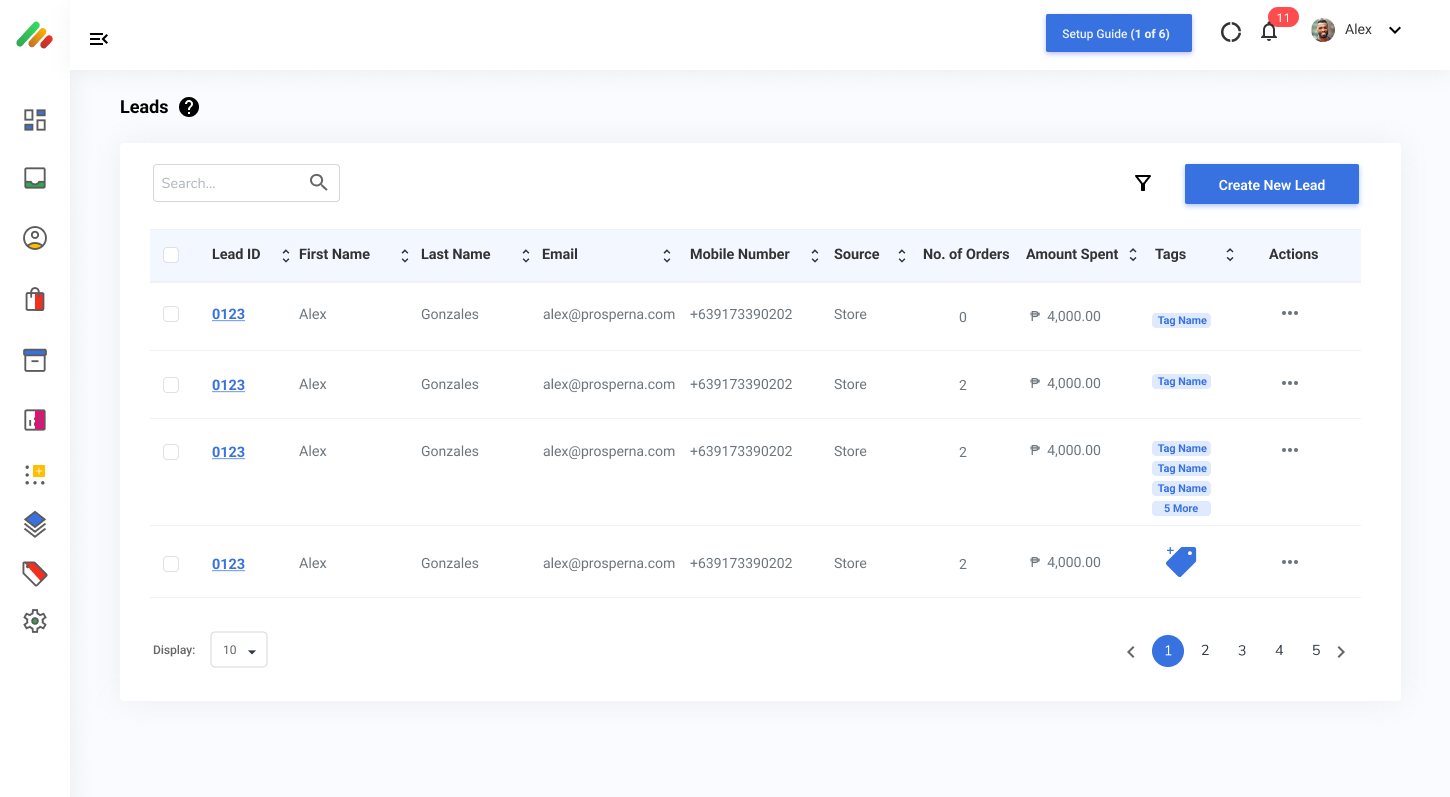Click the filter funnel icon
Screen dimensions: 1450x797
pyautogui.click(x=1143, y=183)
